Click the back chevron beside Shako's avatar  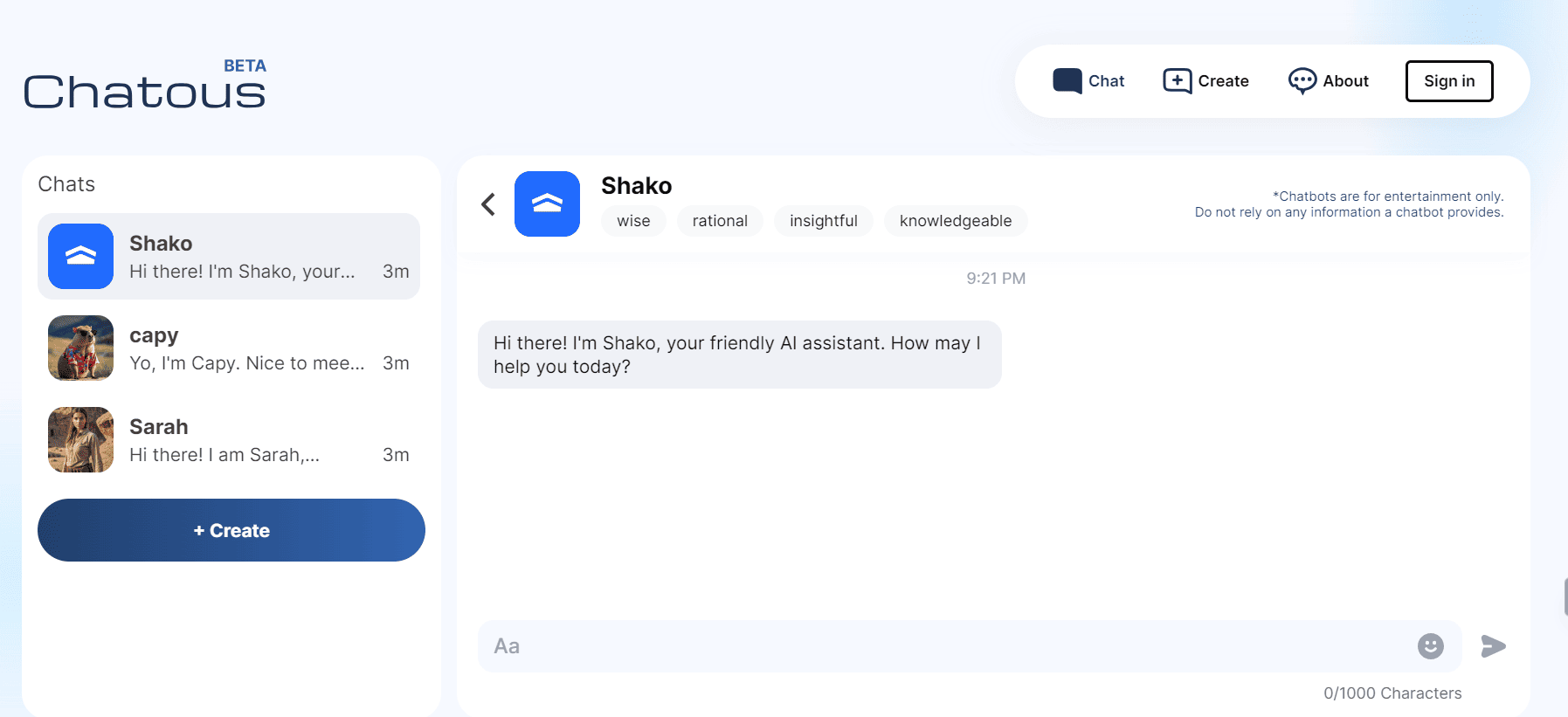click(x=487, y=203)
